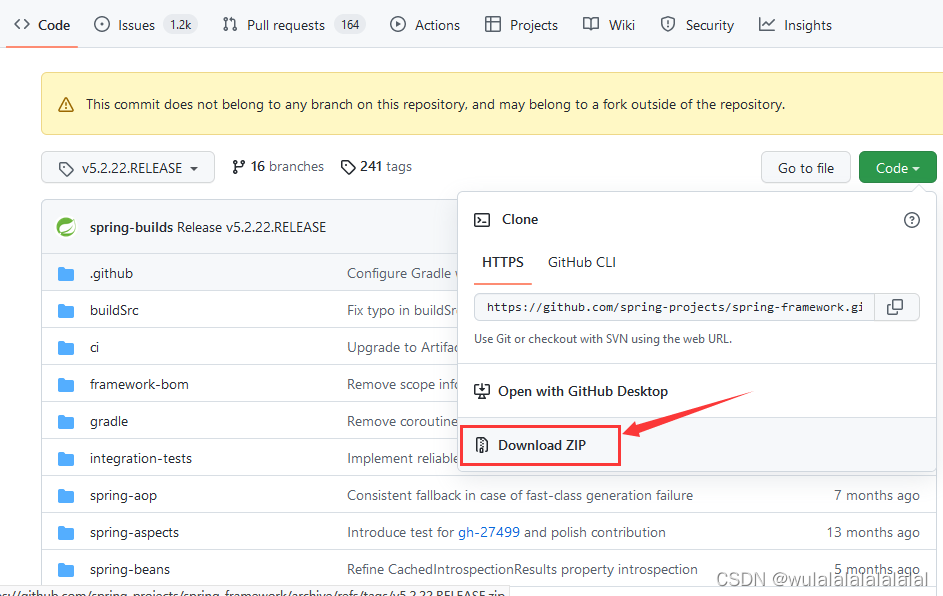
Task: Click the Introduce test for commit message text
Action: (x=401, y=533)
